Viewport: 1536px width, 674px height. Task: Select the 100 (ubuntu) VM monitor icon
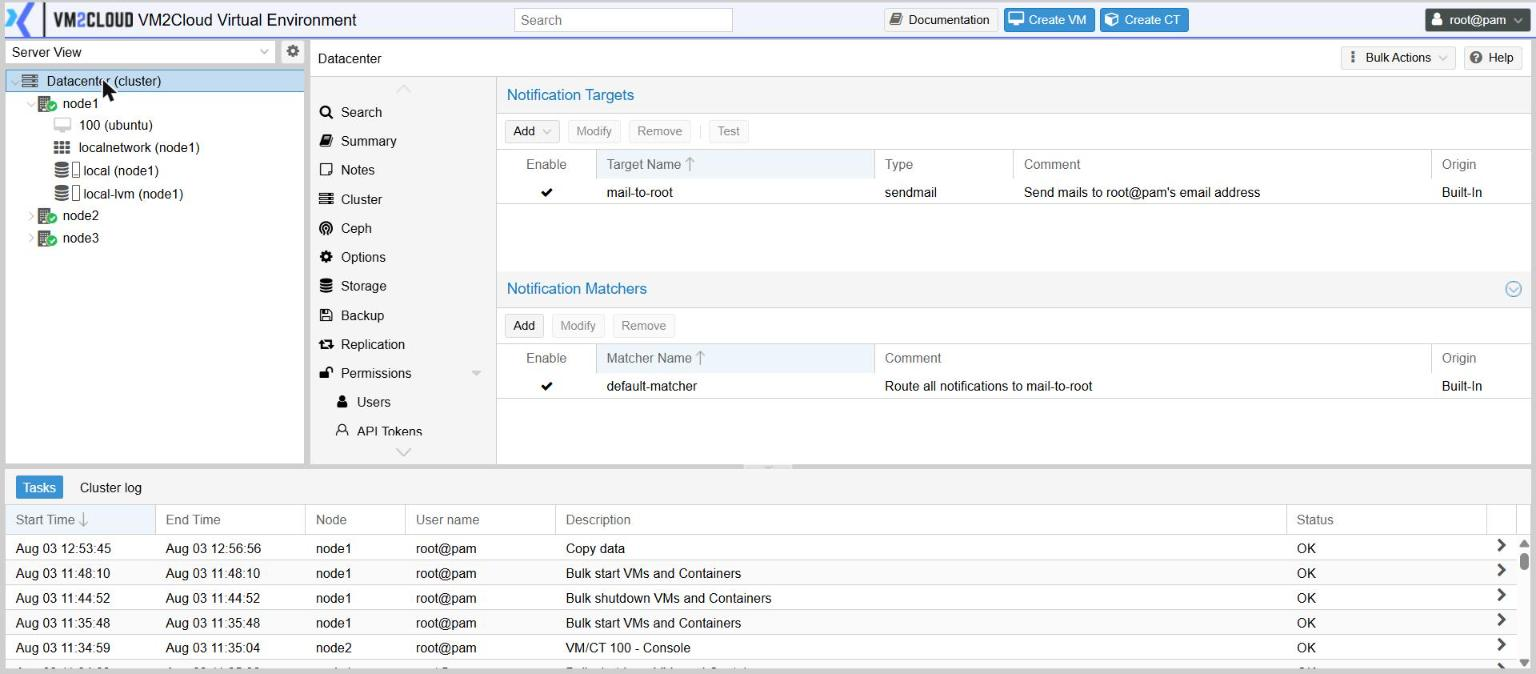tap(62, 125)
